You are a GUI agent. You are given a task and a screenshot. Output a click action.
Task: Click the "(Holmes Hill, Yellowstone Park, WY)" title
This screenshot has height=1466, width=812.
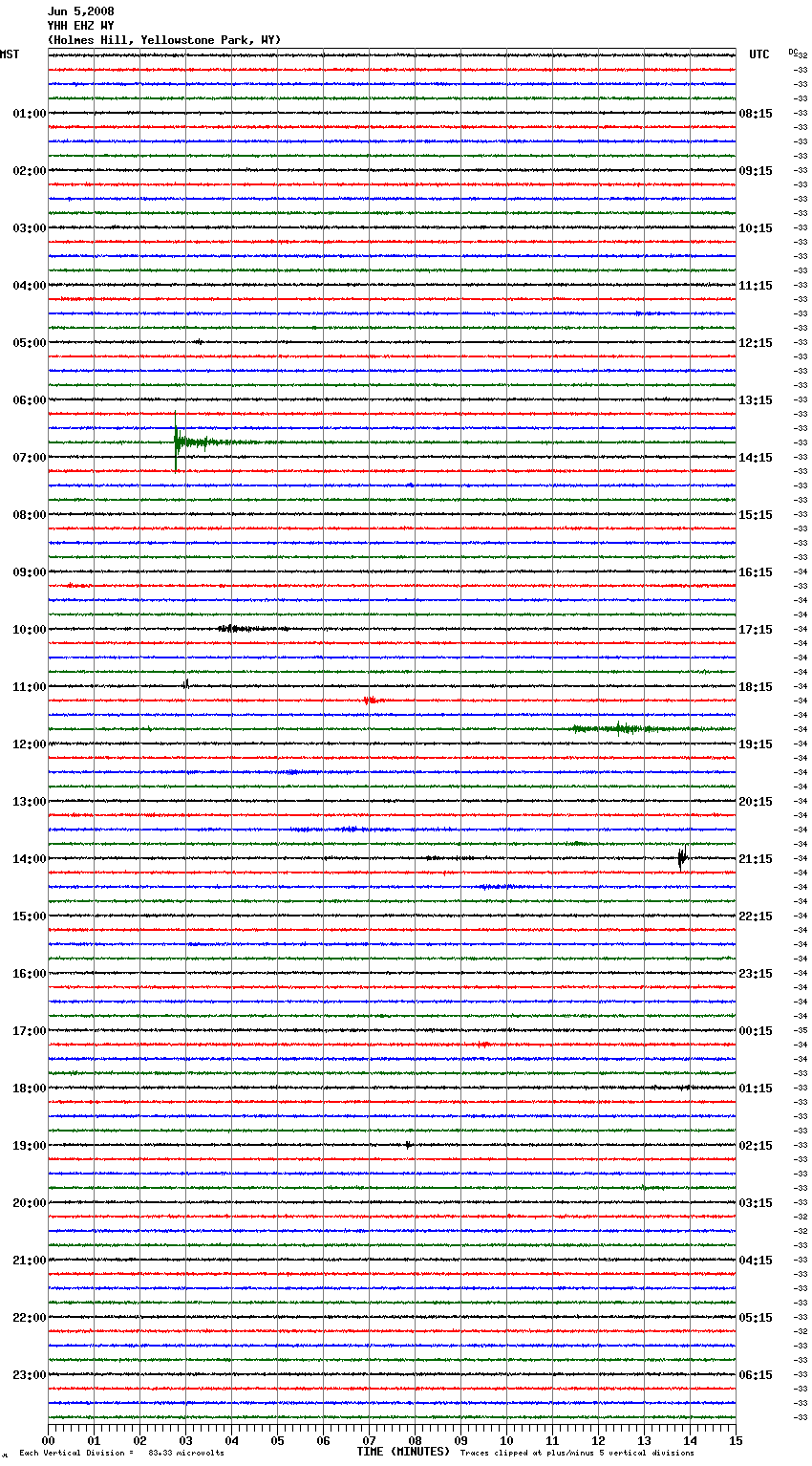pos(164,40)
